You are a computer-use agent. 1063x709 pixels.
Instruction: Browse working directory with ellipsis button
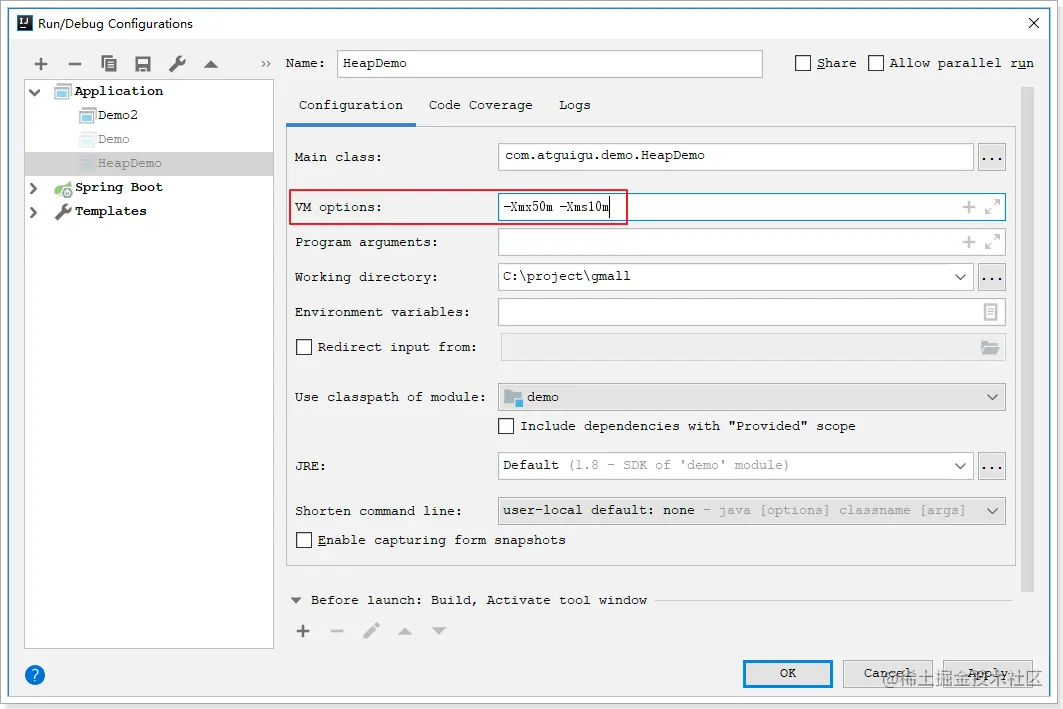992,277
